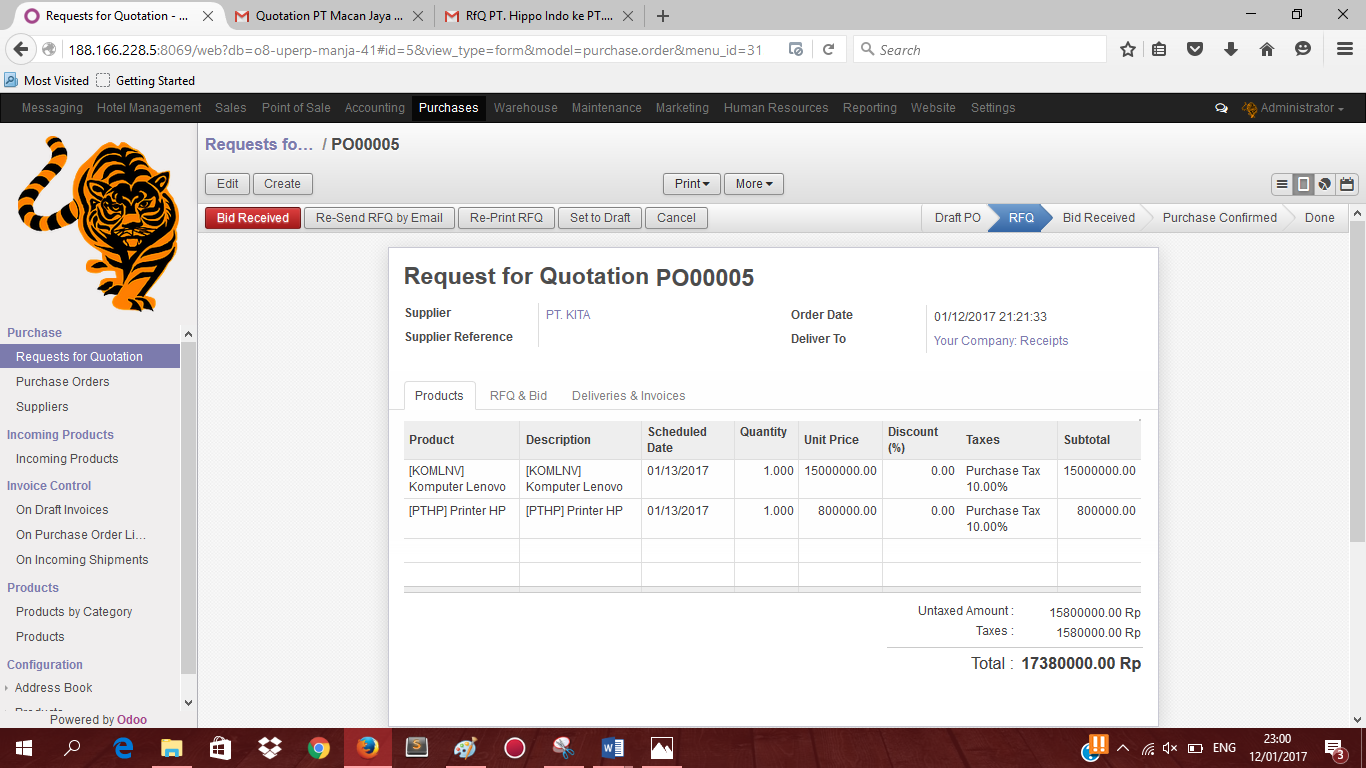Open the Print dropdown
1366x768 pixels.
[692, 184]
